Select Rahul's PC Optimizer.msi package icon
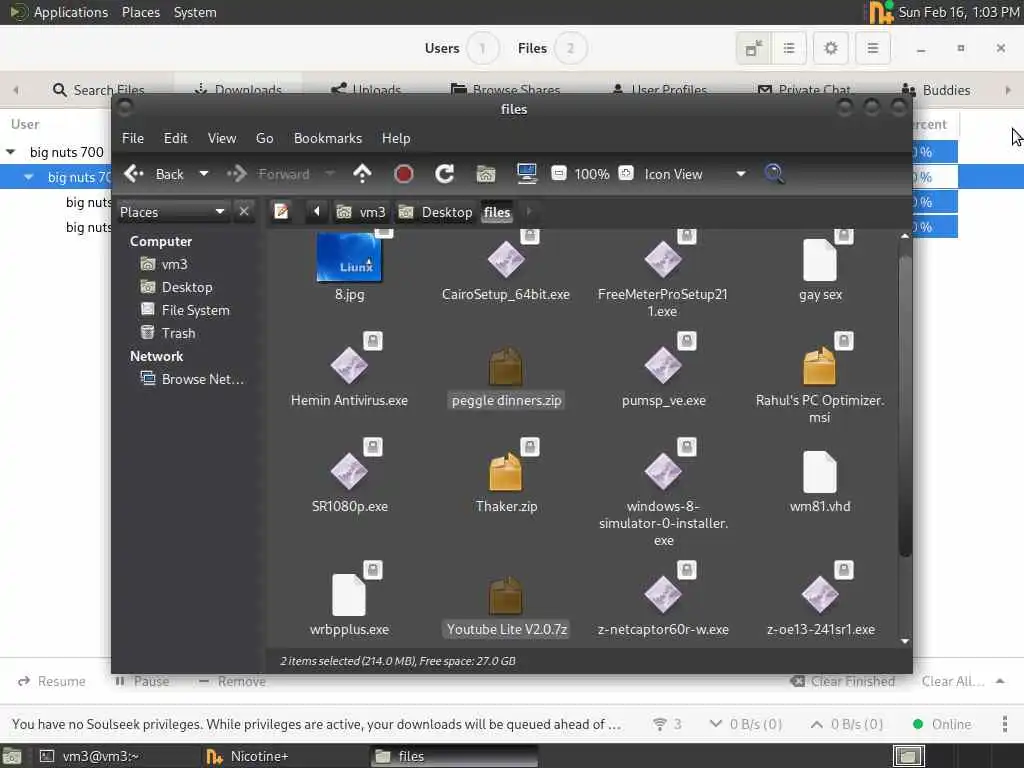 pyautogui.click(x=820, y=366)
